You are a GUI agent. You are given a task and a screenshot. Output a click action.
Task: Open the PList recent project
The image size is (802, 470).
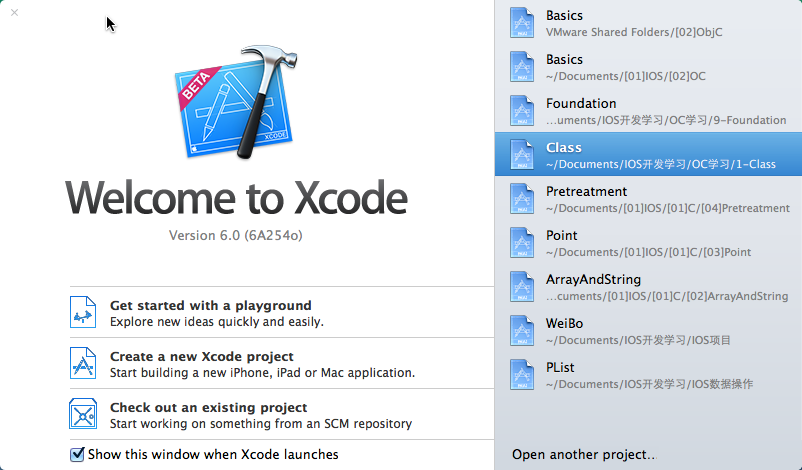648,374
